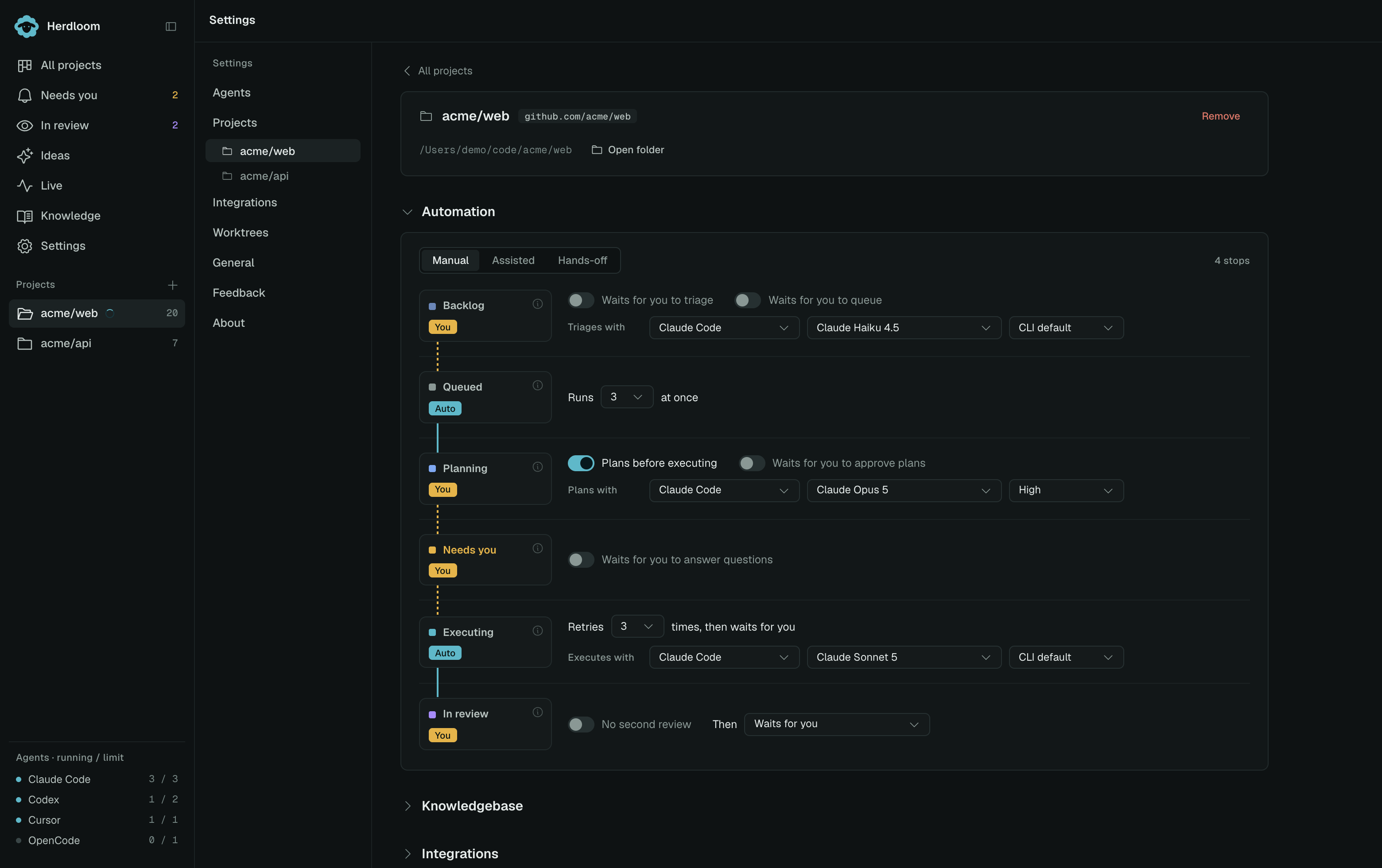Click the Claude Code agent running count row
1382x868 pixels.
[97, 779]
